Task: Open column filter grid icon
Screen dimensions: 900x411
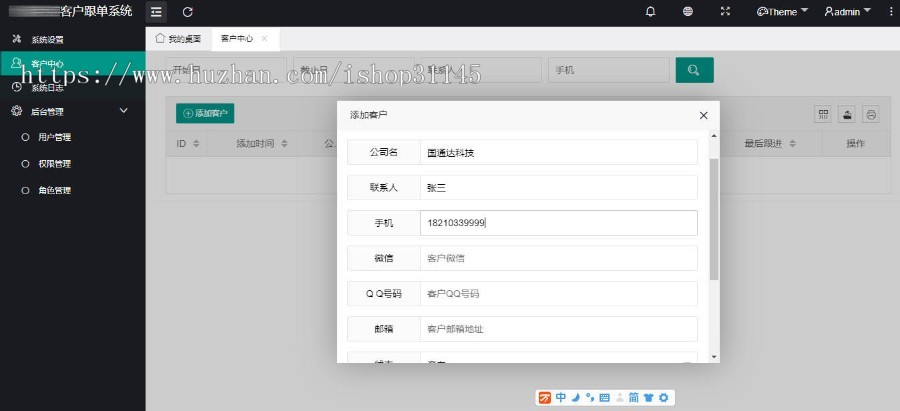Action: 823,114
